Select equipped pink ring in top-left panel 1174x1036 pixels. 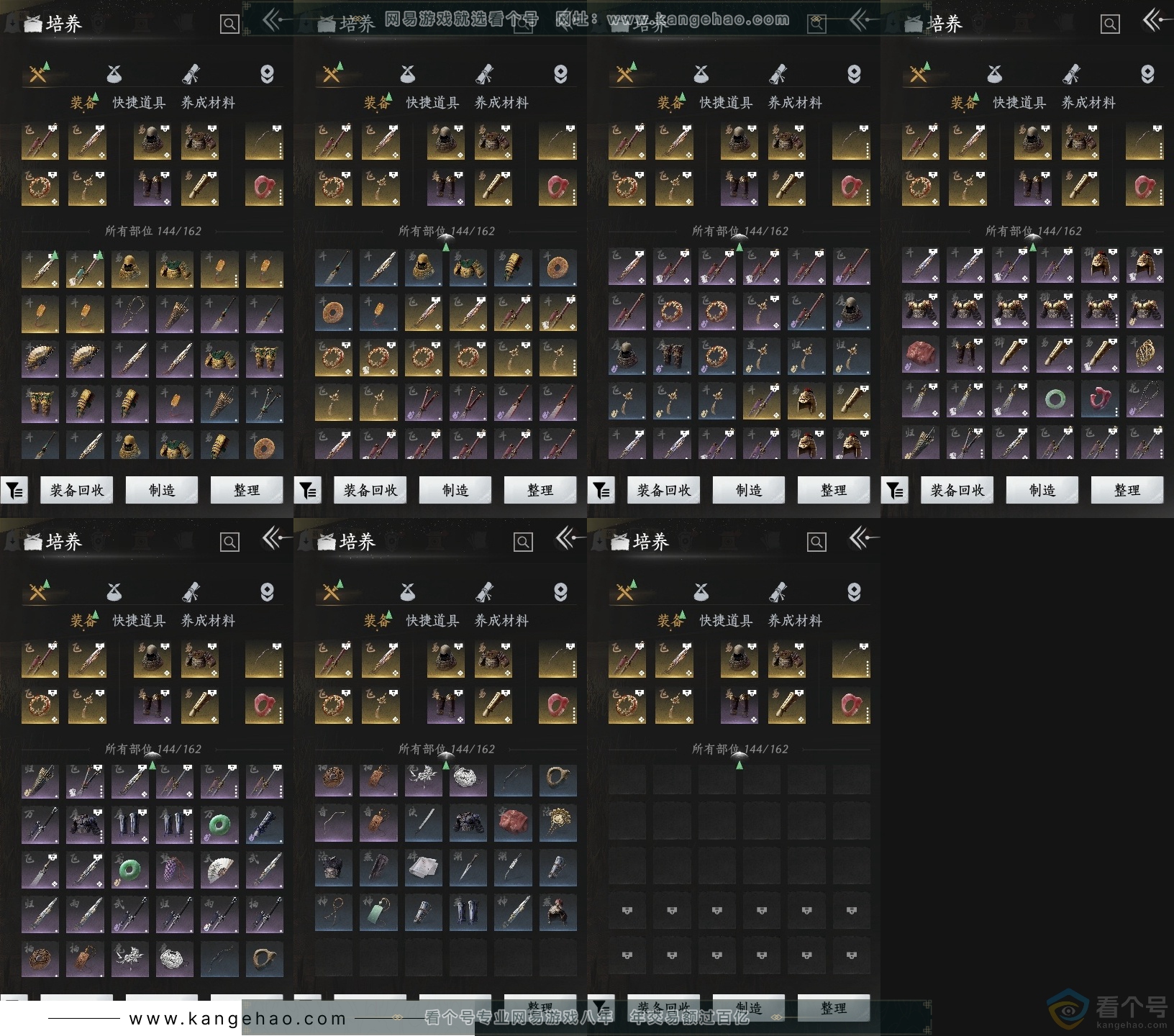coord(264,187)
